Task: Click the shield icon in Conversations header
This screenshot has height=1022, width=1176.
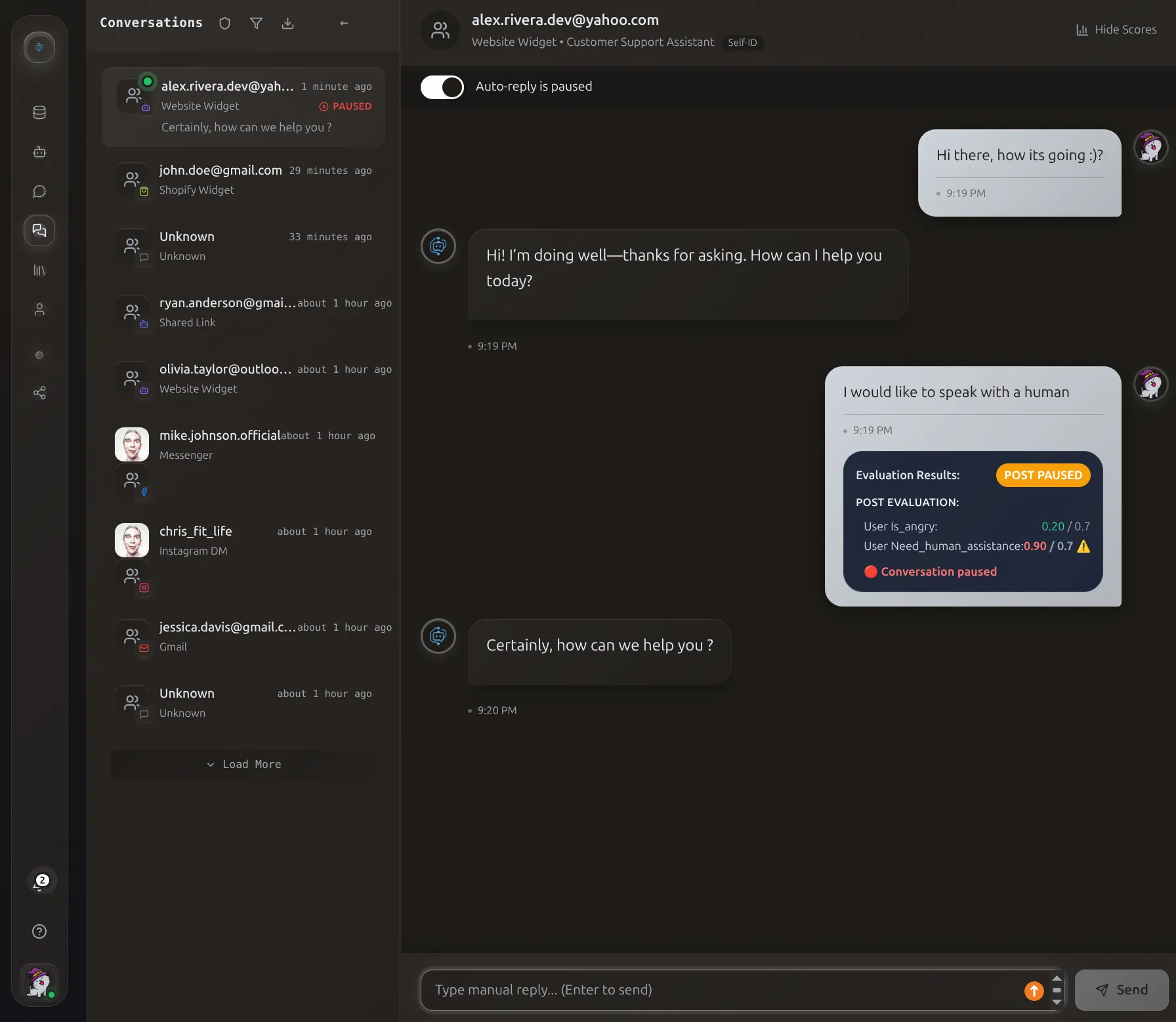Action: (224, 24)
